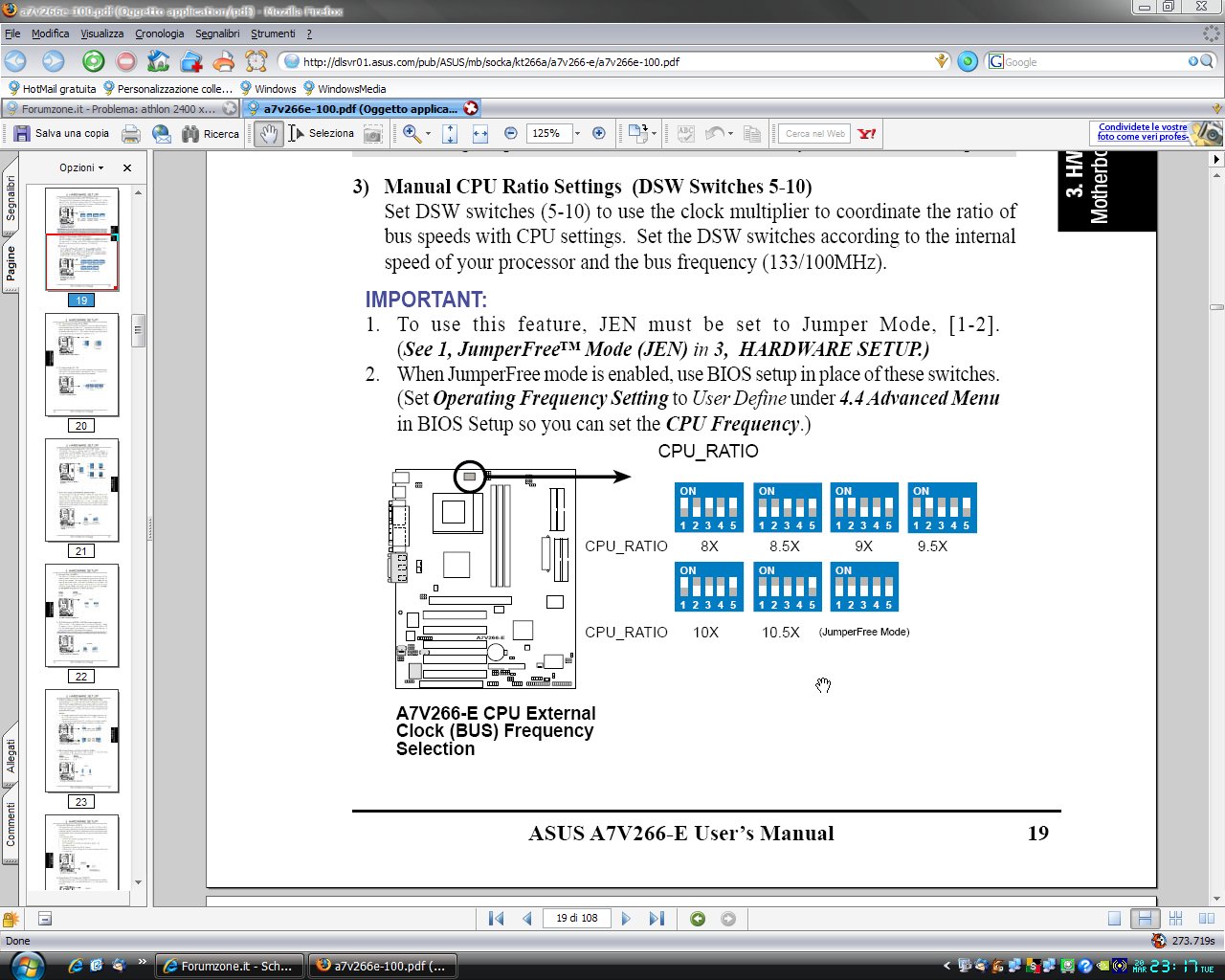Click the Fit Width icon
The image size is (1225, 980).
(x=480, y=134)
